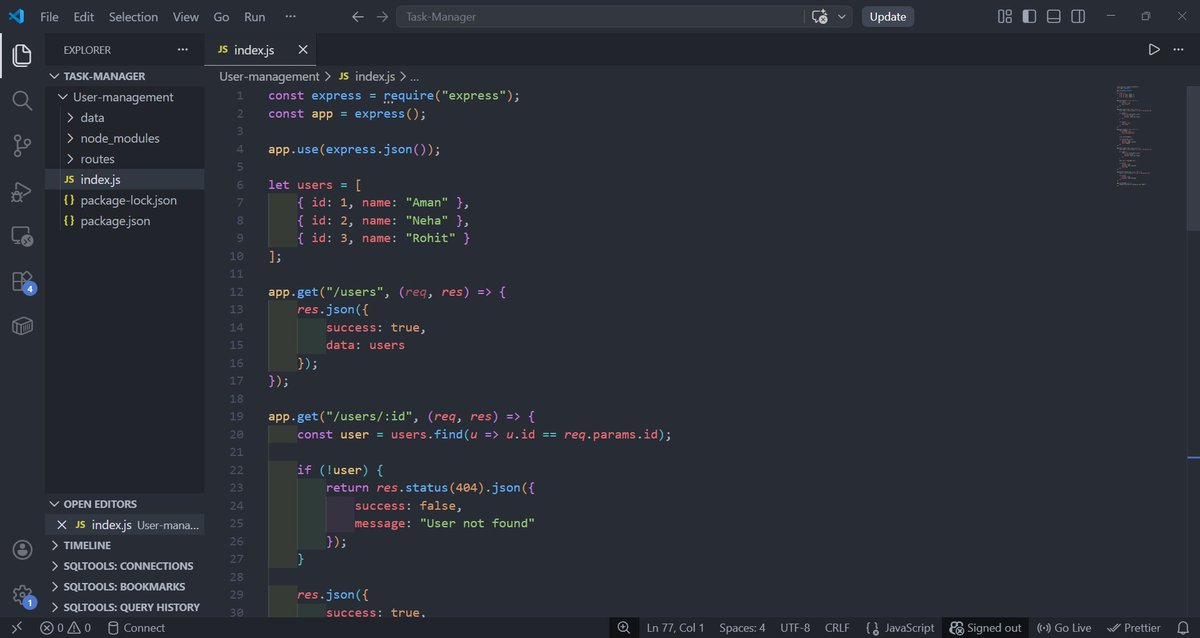
Task: Open notifications bell in status bar
Action: point(1182,628)
